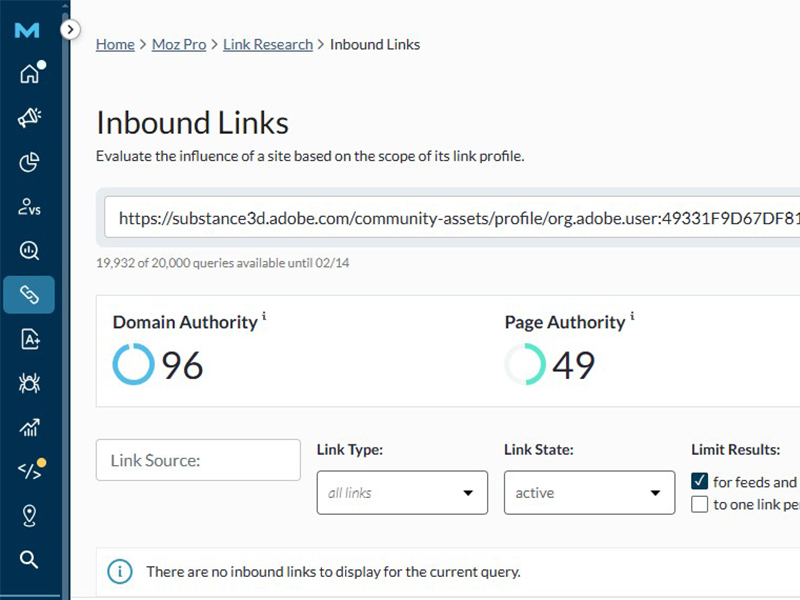Select the Link Research chain icon
Screen dimensions: 800x600
(29, 294)
